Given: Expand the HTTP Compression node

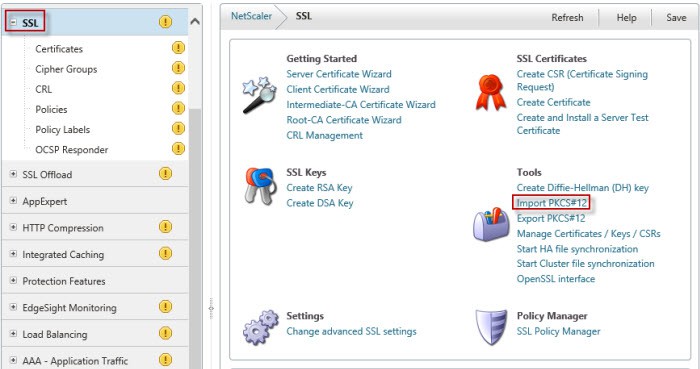Looking at the screenshot, I should click(13, 227).
